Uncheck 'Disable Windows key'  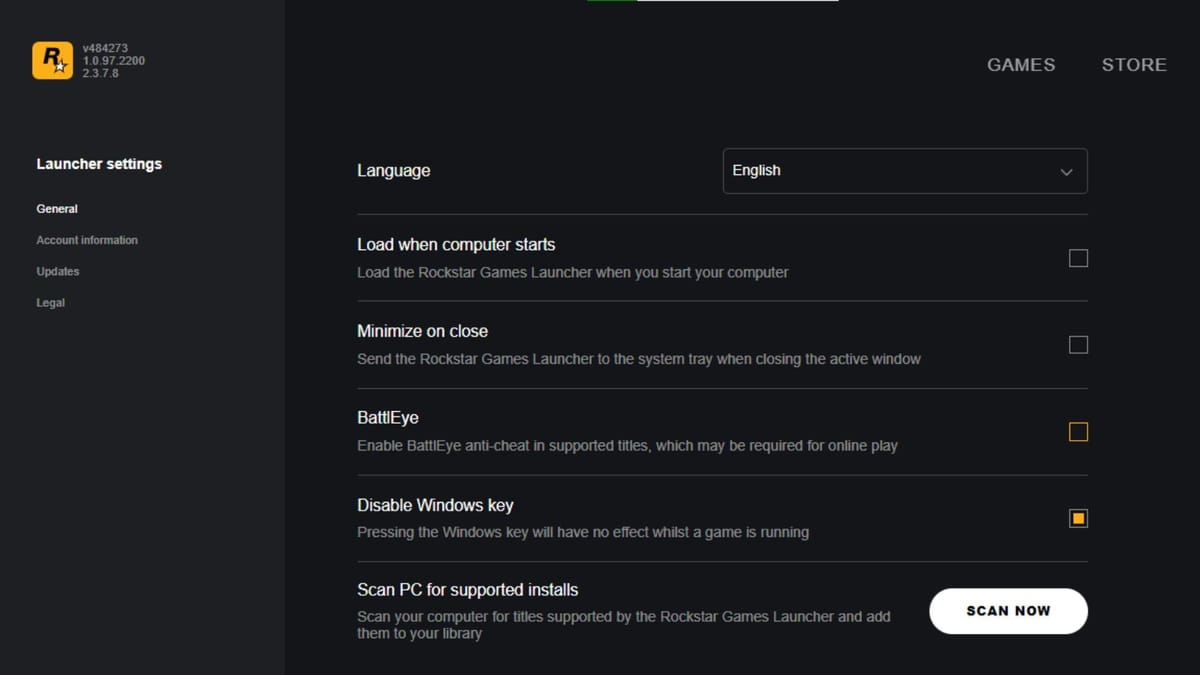coord(1078,518)
